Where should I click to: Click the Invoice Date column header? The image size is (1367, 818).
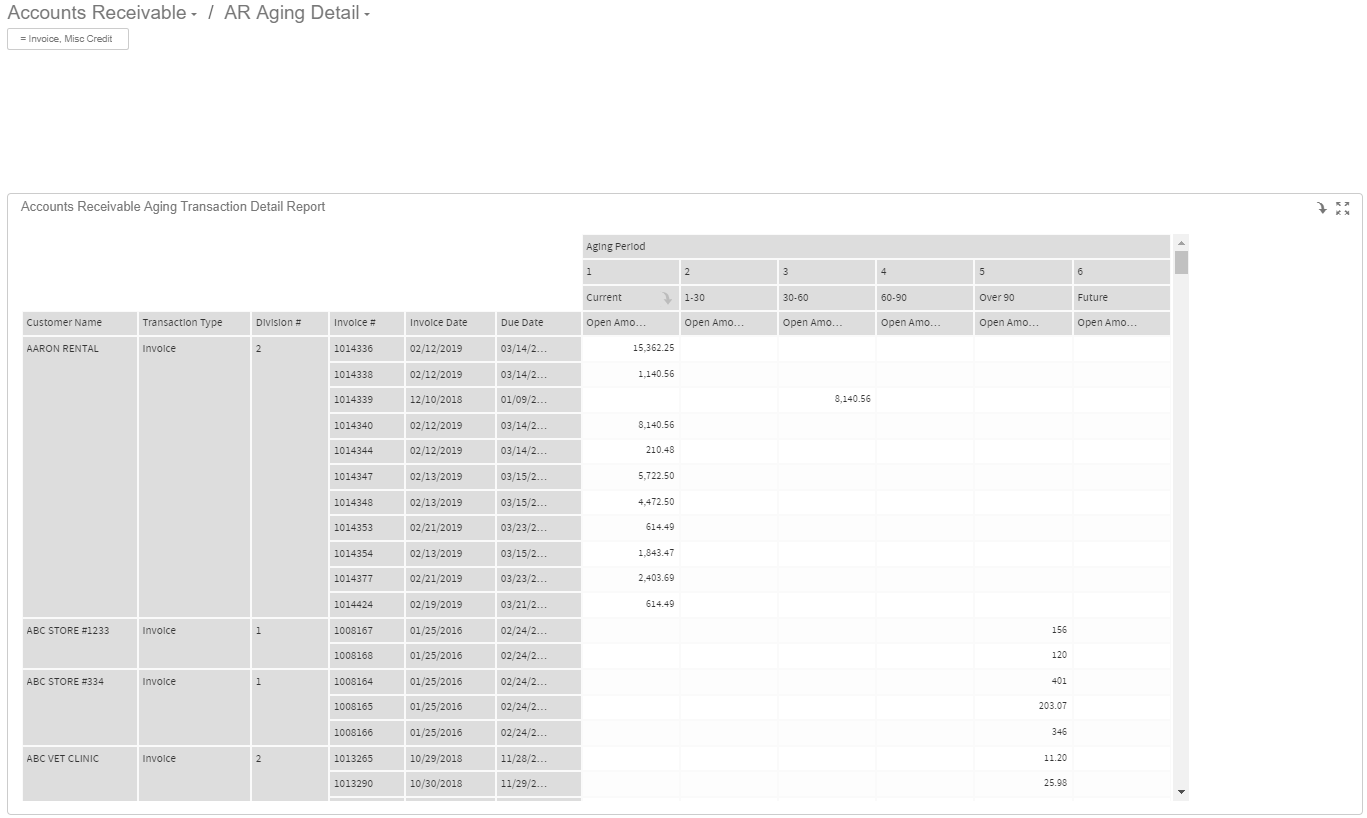point(449,323)
